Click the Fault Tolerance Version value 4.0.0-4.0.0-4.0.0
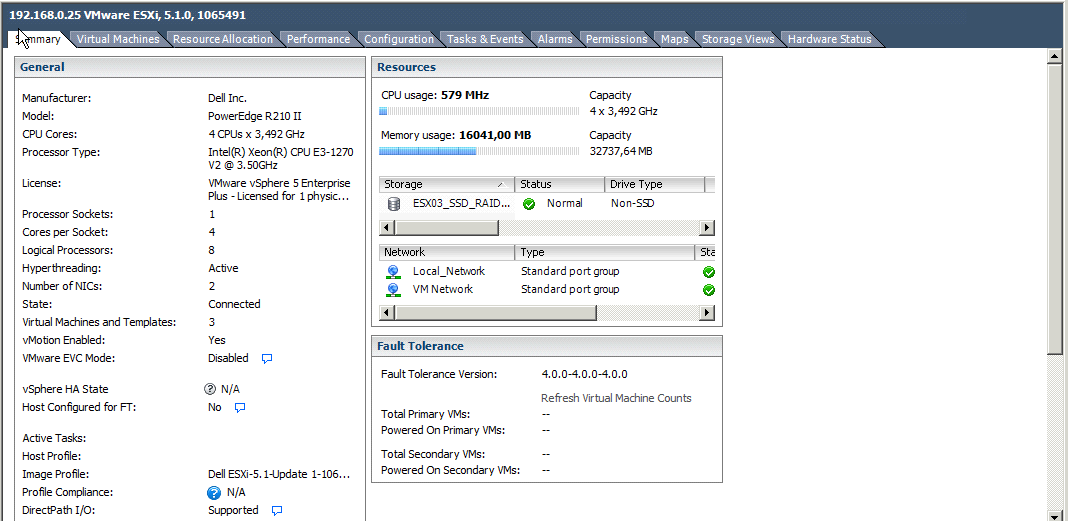The height and width of the screenshot is (521, 1068). click(x=584, y=375)
